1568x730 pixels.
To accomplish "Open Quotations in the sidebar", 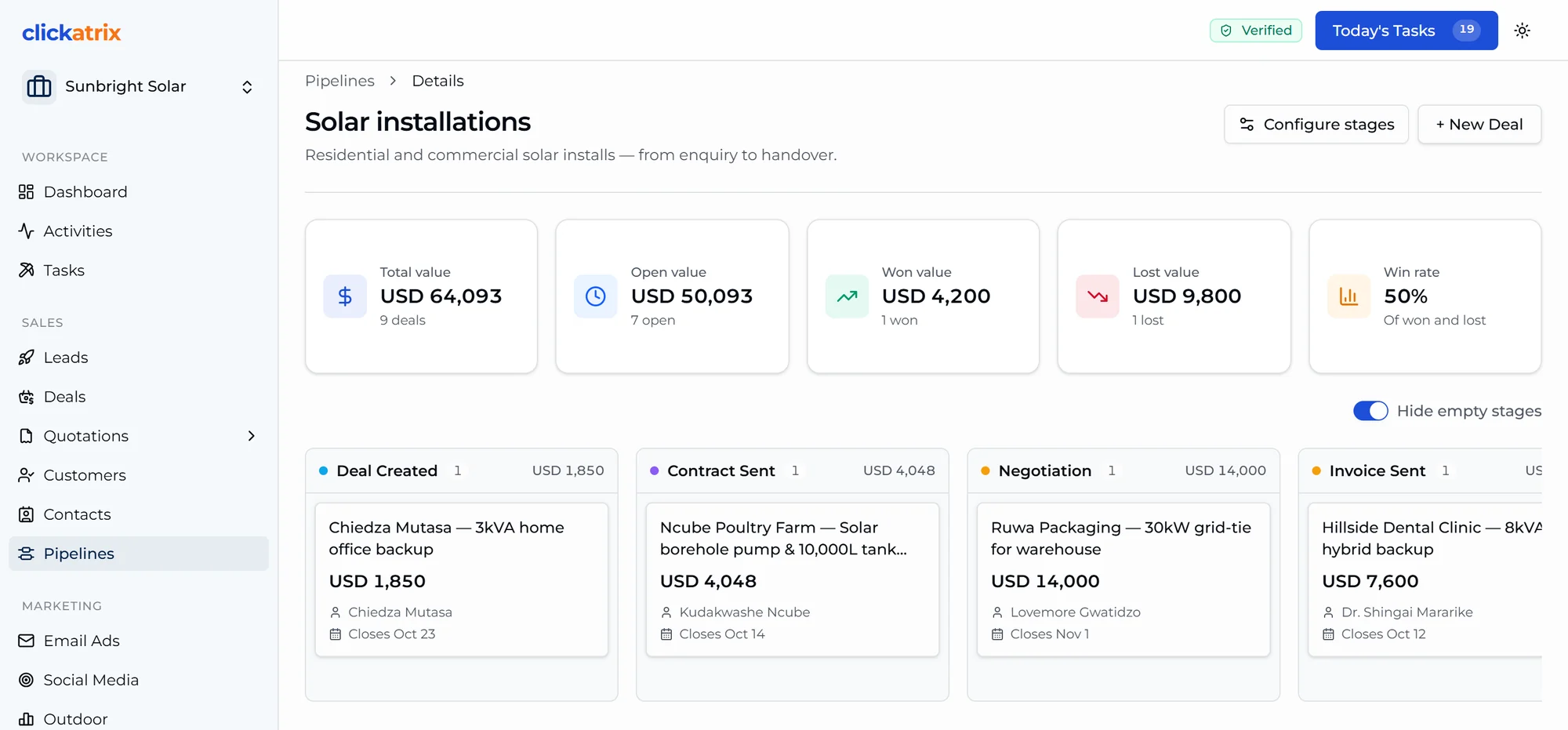I will click(x=139, y=436).
